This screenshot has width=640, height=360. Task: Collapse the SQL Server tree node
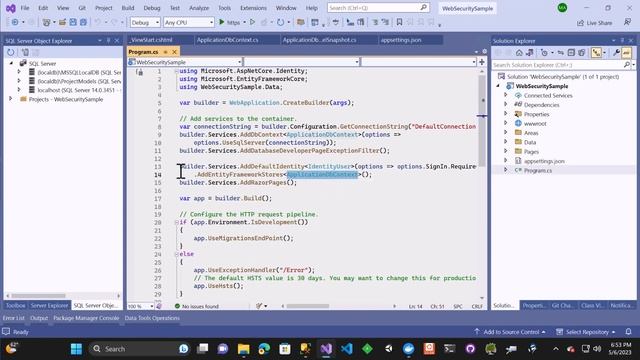click(11, 63)
